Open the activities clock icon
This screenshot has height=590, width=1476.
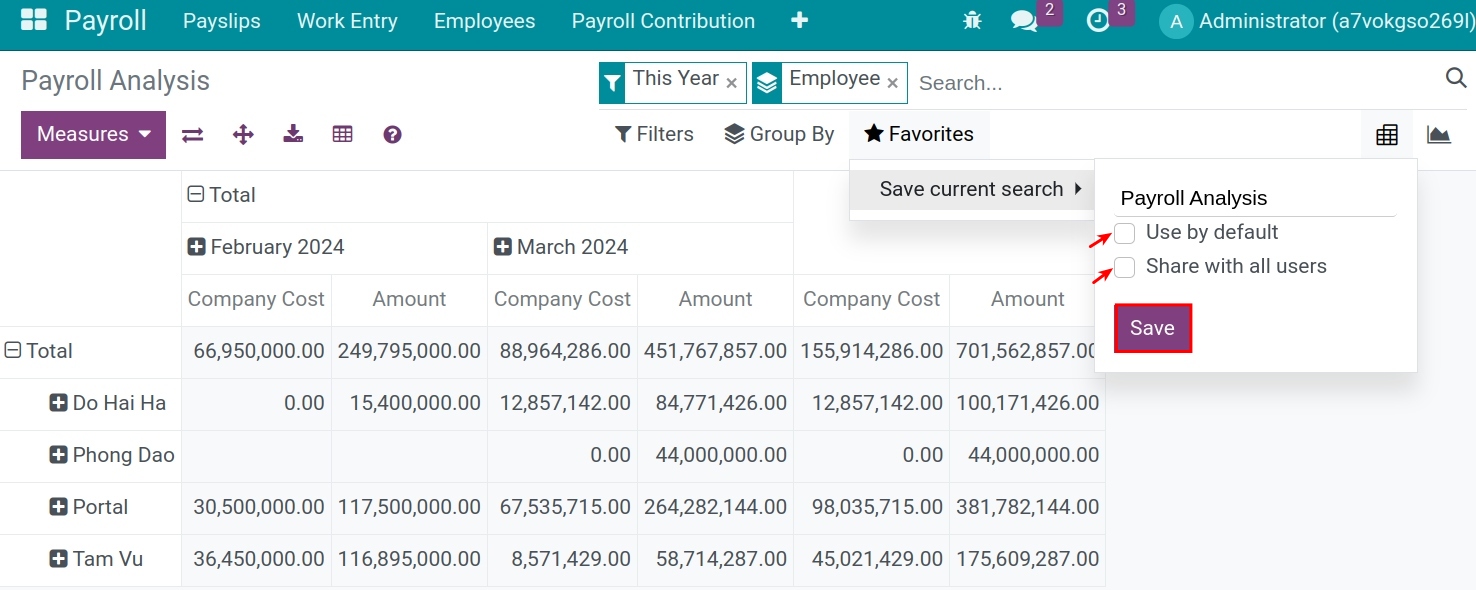[1100, 20]
